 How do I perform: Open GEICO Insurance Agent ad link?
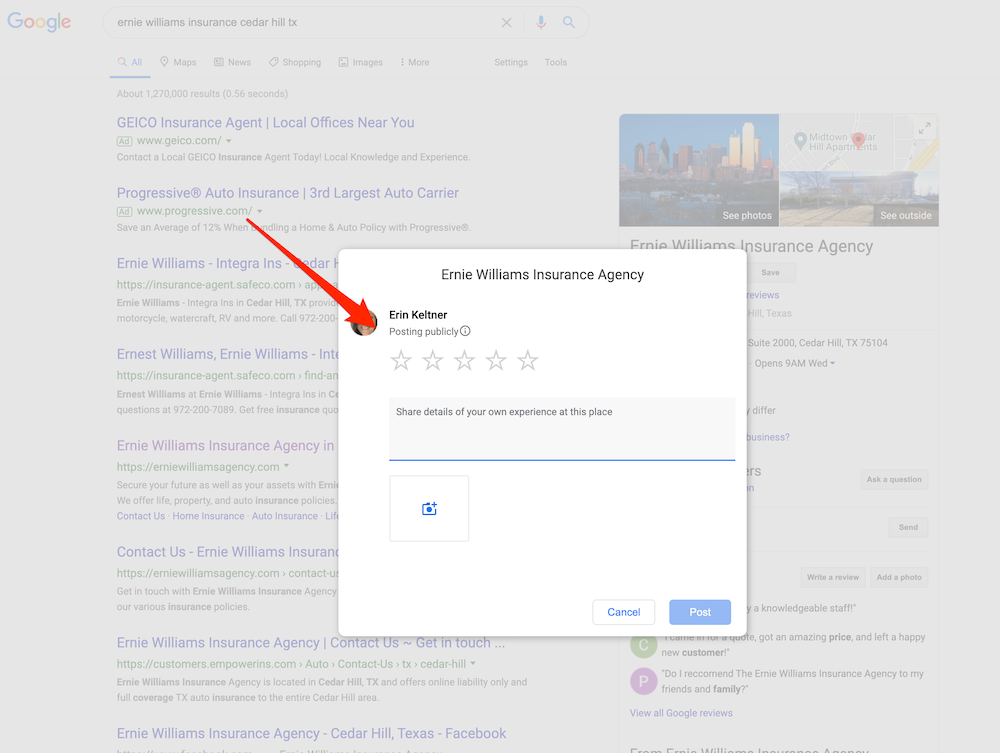[x=265, y=122]
